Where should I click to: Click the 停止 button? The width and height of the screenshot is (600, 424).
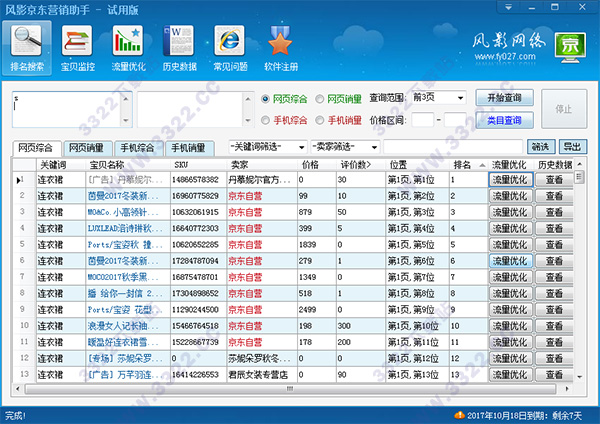(x=564, y=109)
